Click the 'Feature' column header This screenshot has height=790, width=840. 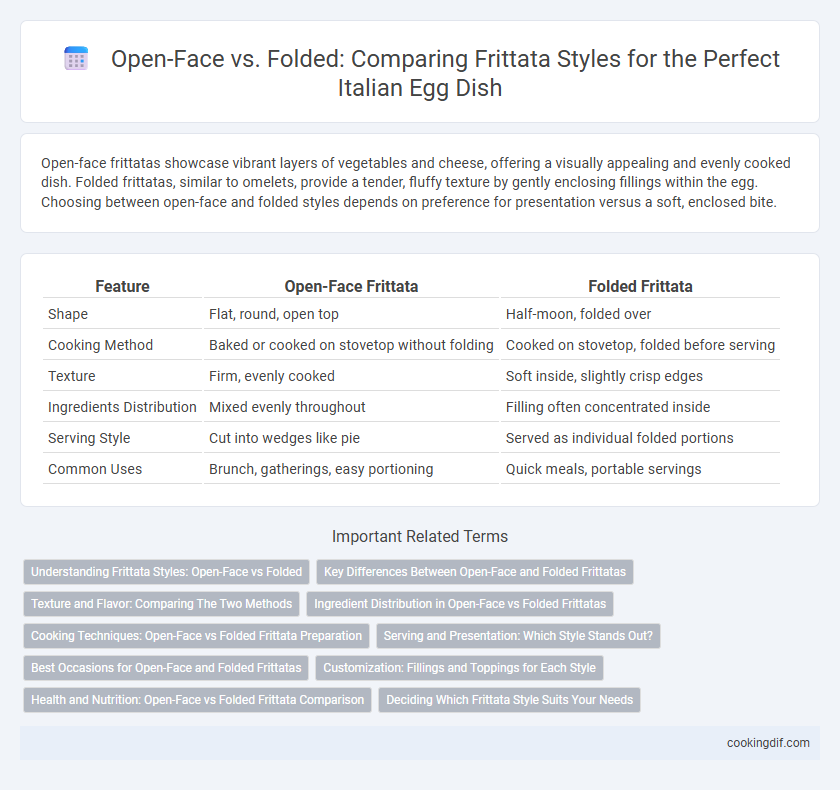pyautogui.click(x=122, y=287)
